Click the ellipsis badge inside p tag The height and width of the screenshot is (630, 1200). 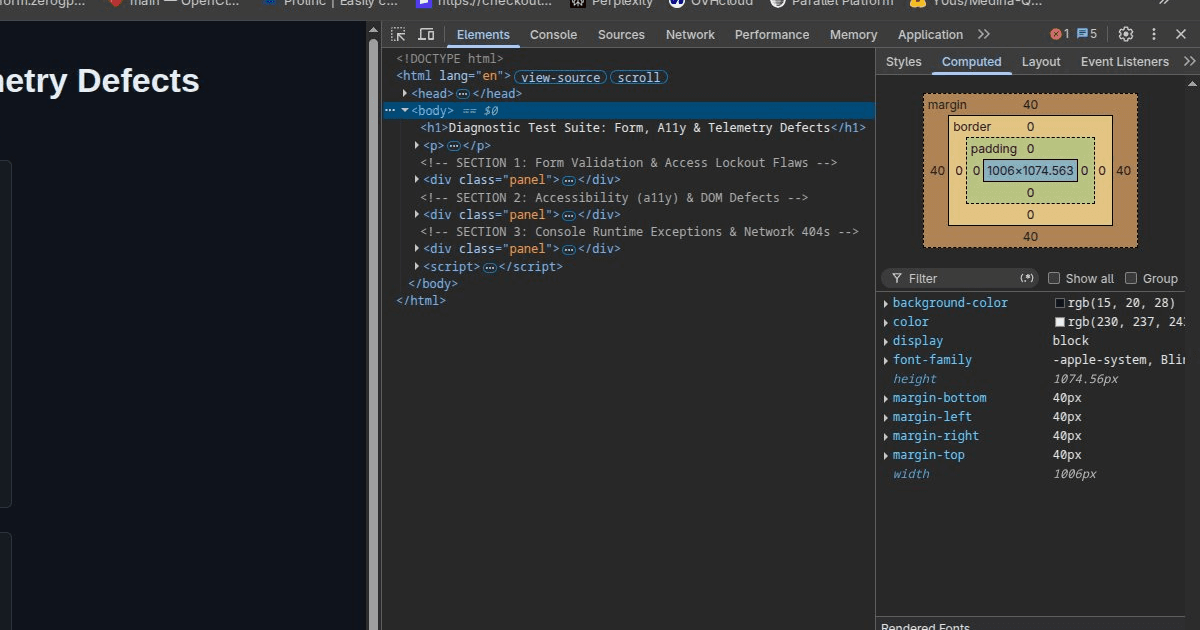click(x=453, y=146)
